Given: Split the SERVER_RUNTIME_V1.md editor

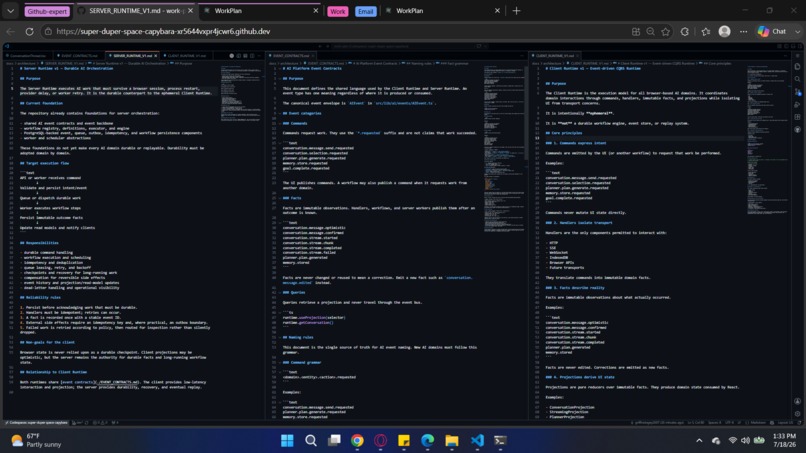Looking at the screenshot, I should (252, 56).
